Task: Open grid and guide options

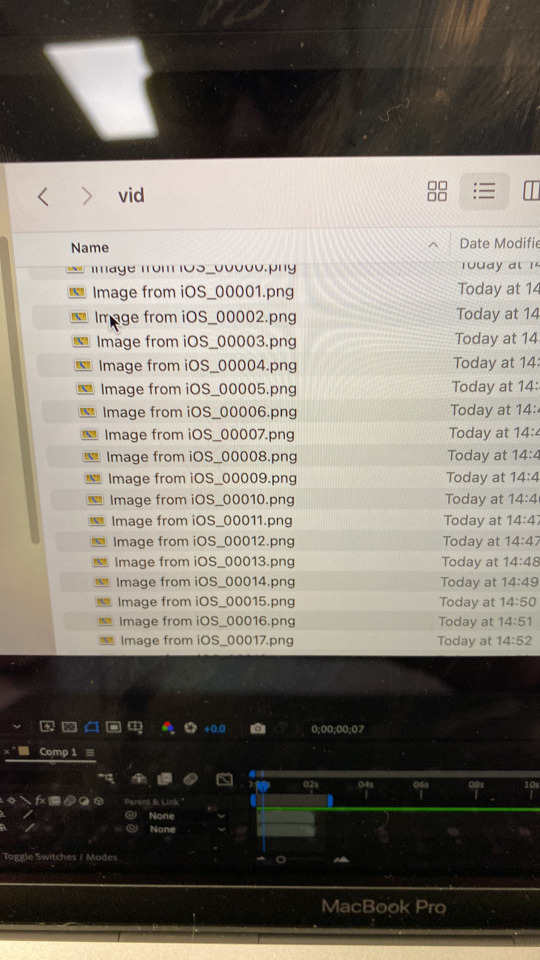Action: 135,727
